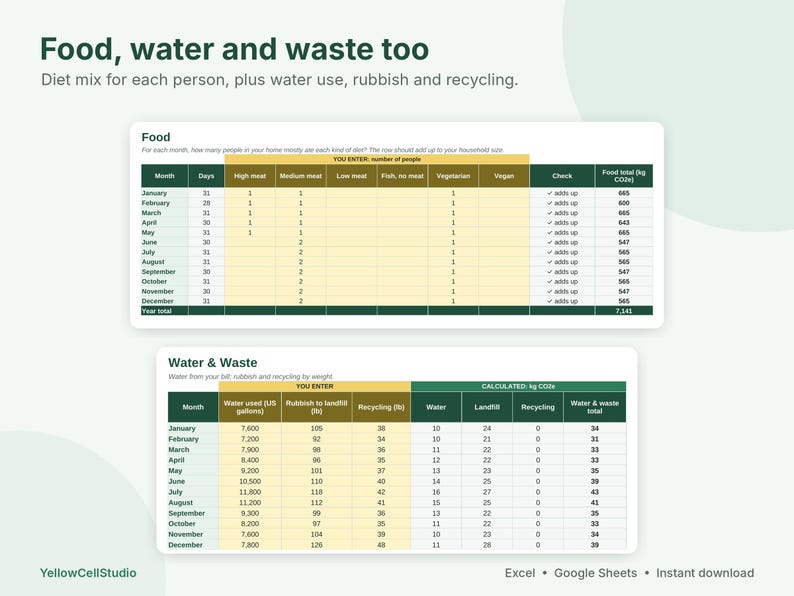Click April's food total 643
The width and height of the screenshot is (794, 596).
pos(624,222)
